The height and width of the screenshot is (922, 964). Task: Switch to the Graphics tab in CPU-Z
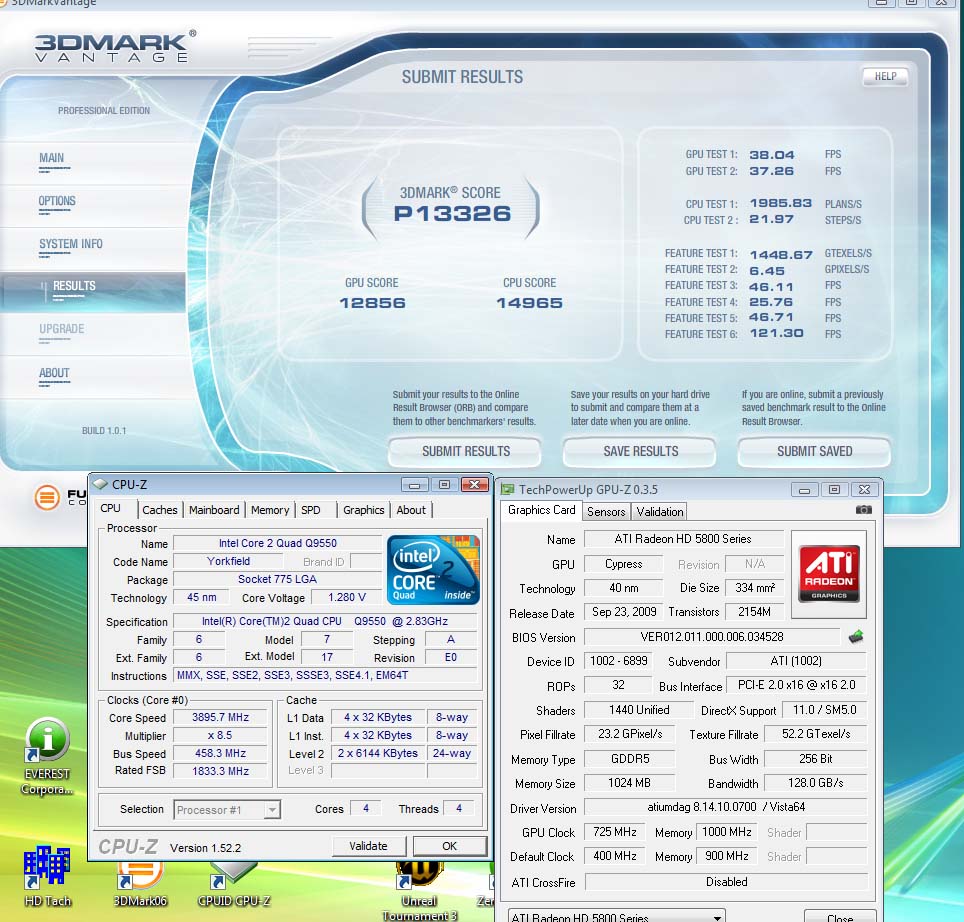(363, 510)
